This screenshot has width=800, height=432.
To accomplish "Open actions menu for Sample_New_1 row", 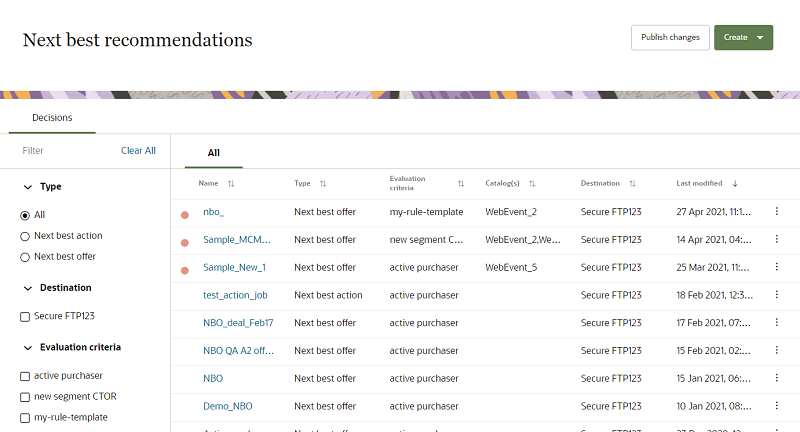I will pyautogui.click(x=777, y=268).
